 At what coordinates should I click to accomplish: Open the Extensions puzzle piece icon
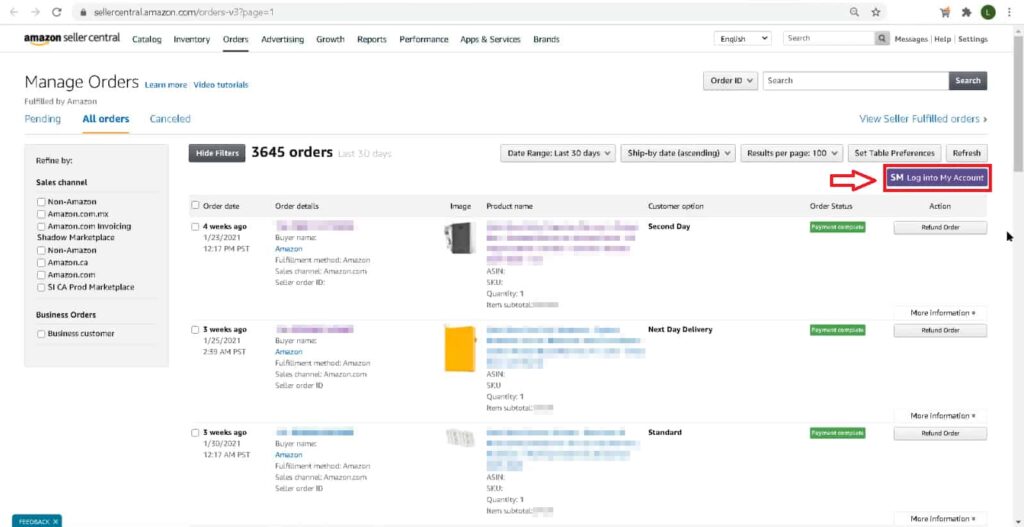pos(967,12)
